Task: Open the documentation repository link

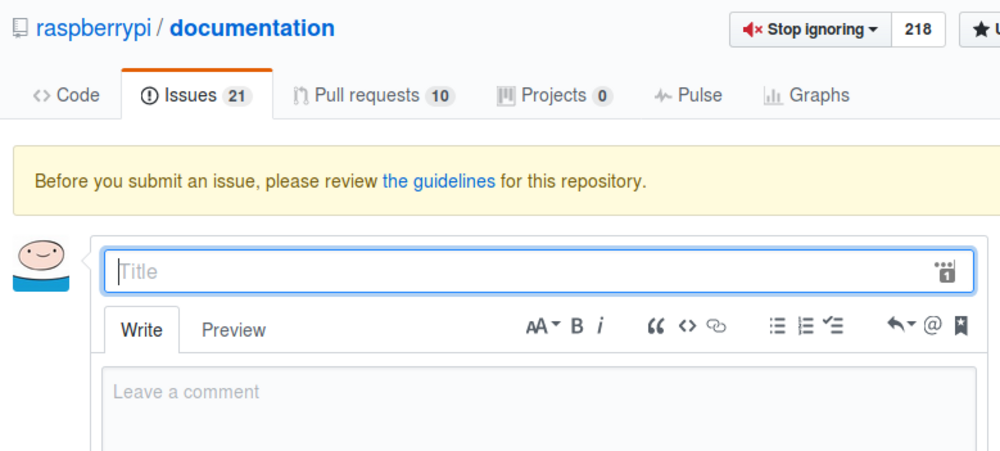Action: pyautogui.click(x=252, y=28)
